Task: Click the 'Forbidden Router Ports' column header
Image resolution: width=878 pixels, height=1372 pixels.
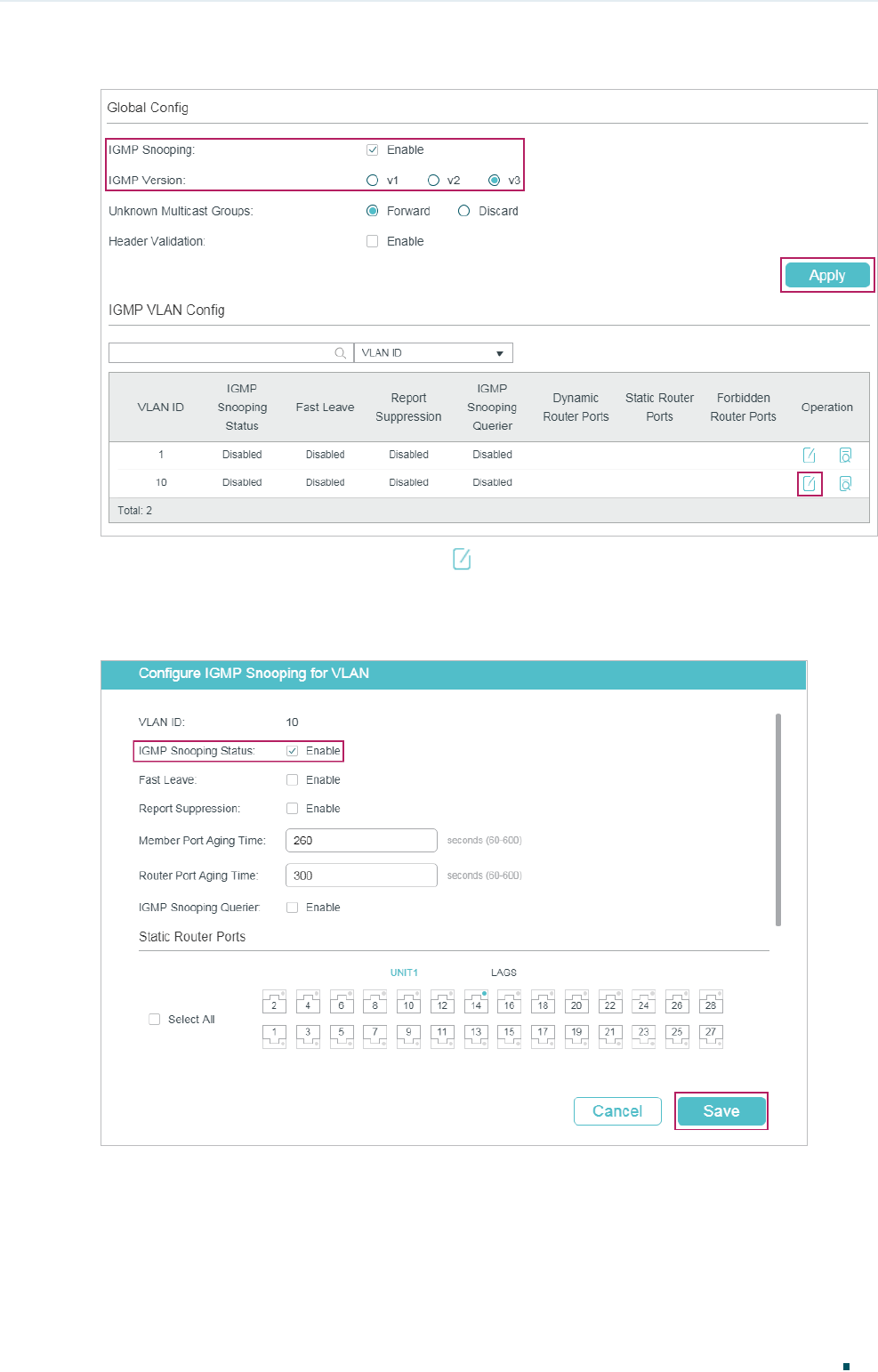Action: 744,408
